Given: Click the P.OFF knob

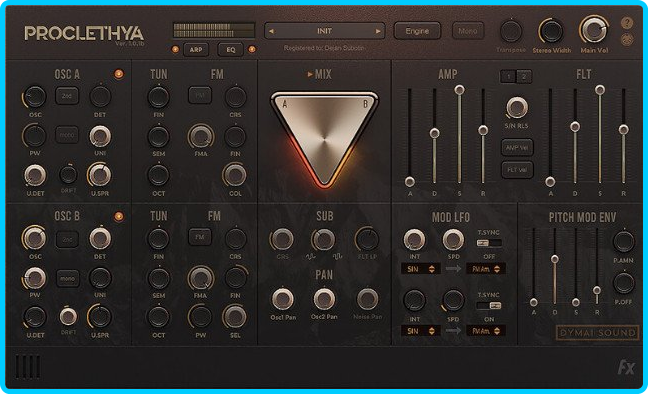Looking at the screenshot, I should [624, 283].
